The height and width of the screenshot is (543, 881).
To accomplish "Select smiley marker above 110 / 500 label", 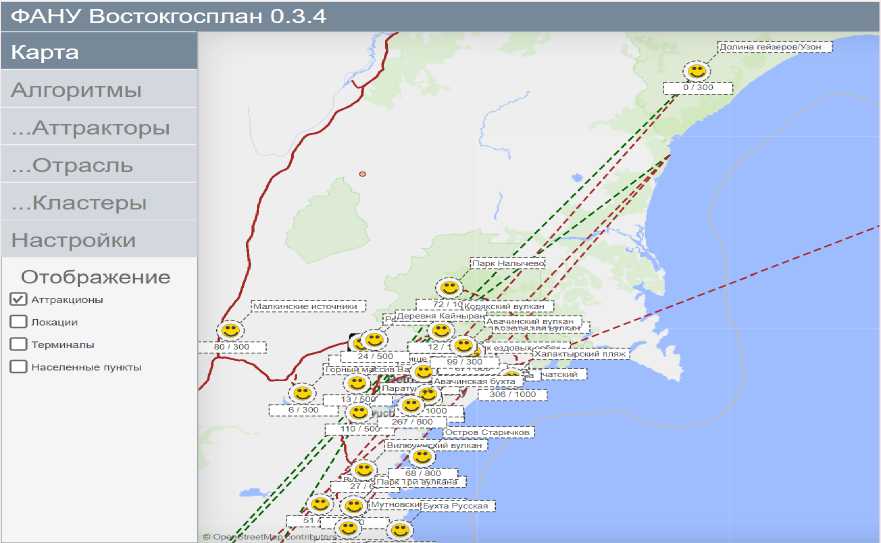I will 358,413.
